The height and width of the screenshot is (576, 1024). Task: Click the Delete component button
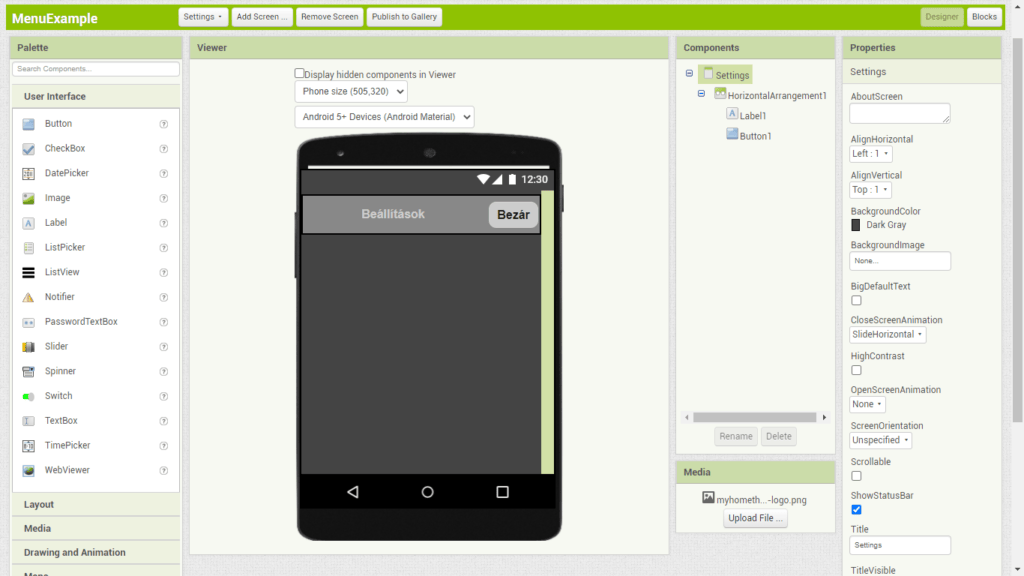coord(778,436)
